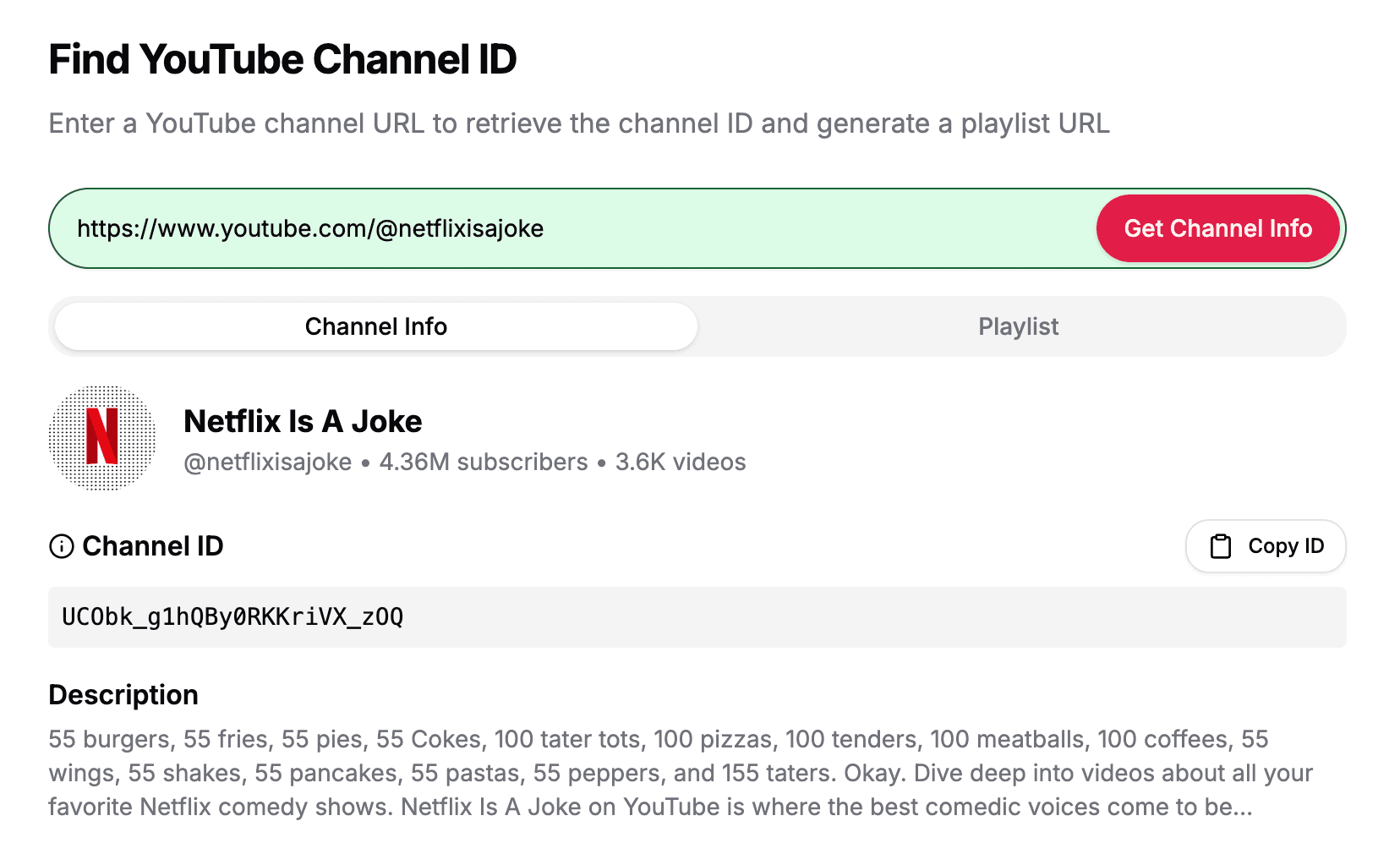Click the Description heading

coord(123,695)
